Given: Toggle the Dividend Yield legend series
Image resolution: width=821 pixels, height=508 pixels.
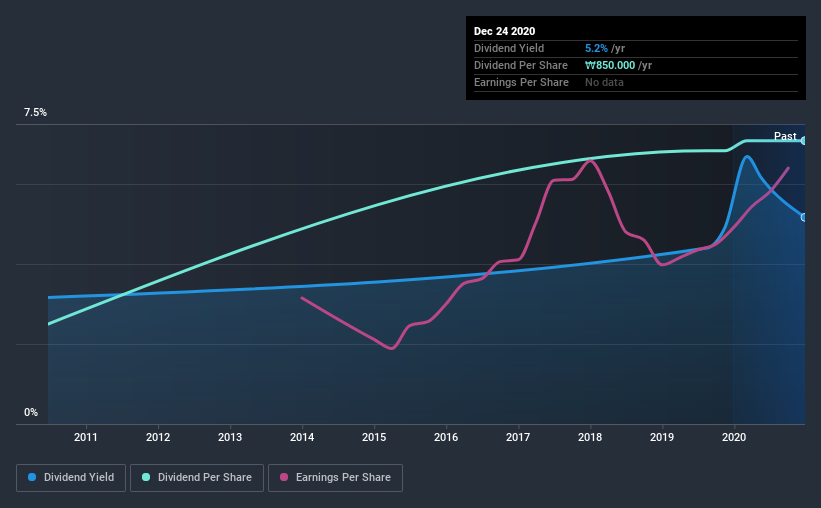Looking at the screenshot, I should (x=71, y=478).
